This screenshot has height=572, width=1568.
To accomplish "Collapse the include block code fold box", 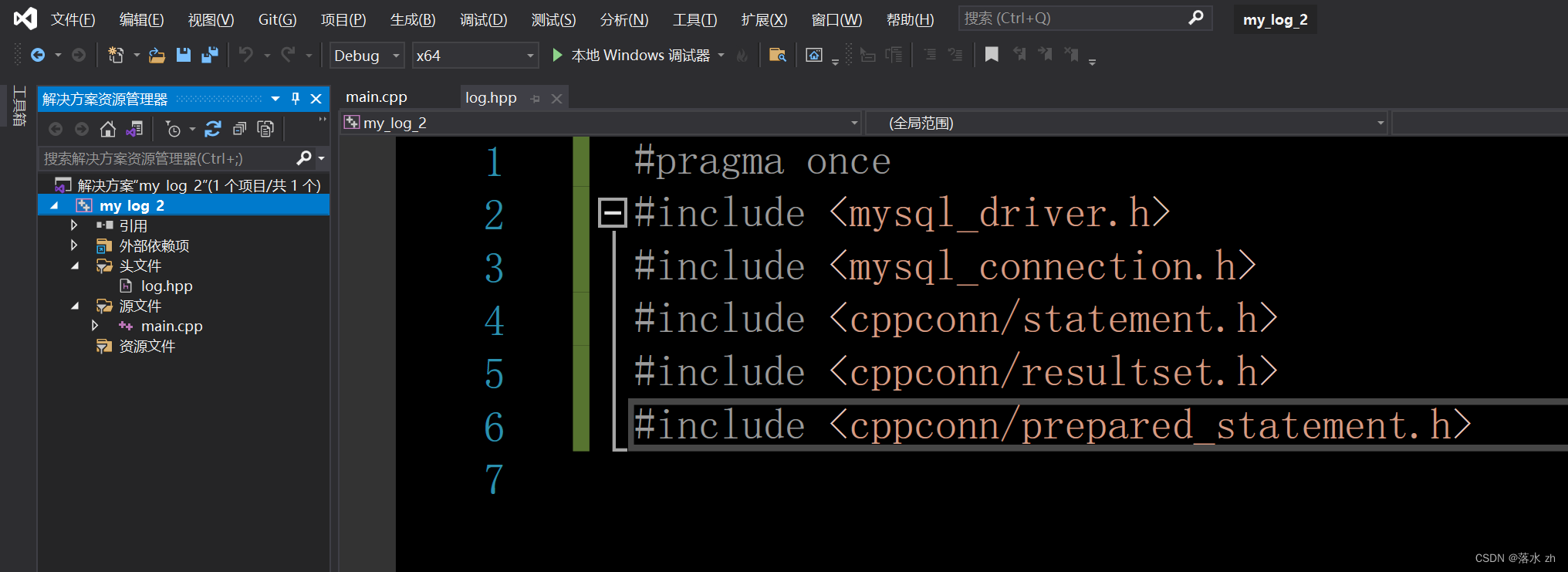I will coord(613,212).
